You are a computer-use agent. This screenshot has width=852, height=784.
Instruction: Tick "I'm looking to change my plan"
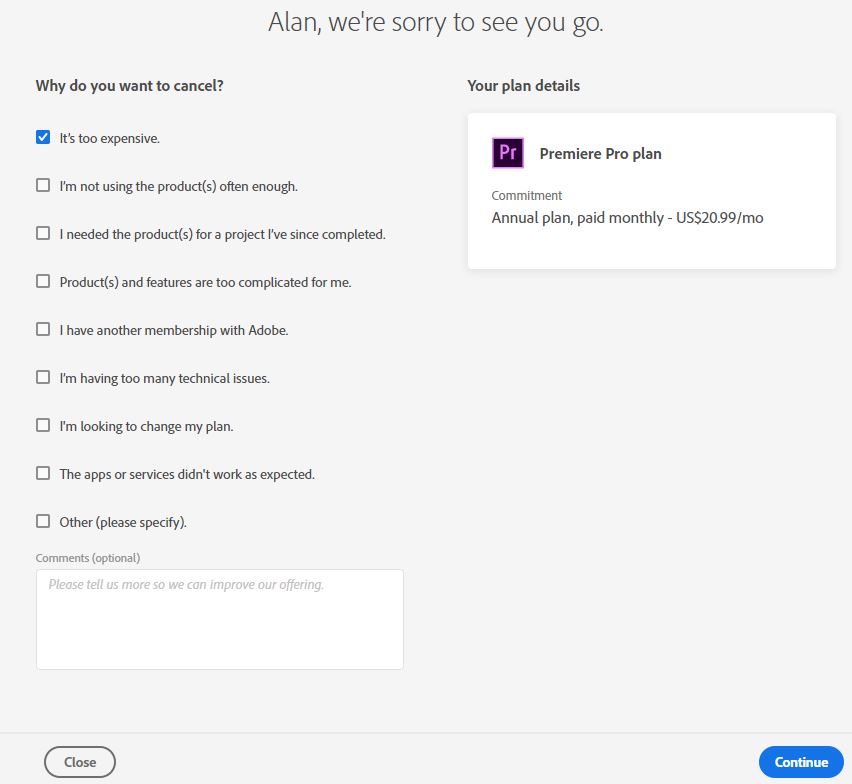pos(43,425)
